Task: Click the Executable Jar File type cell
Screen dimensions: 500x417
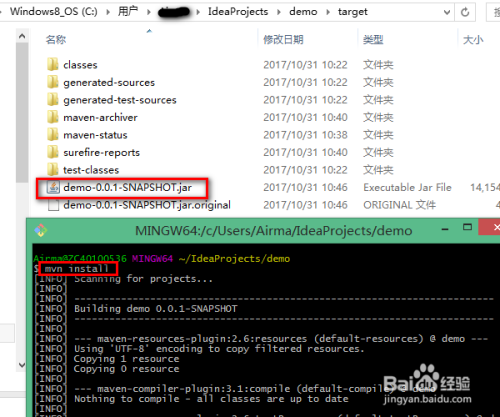Action: click(407, 187)
